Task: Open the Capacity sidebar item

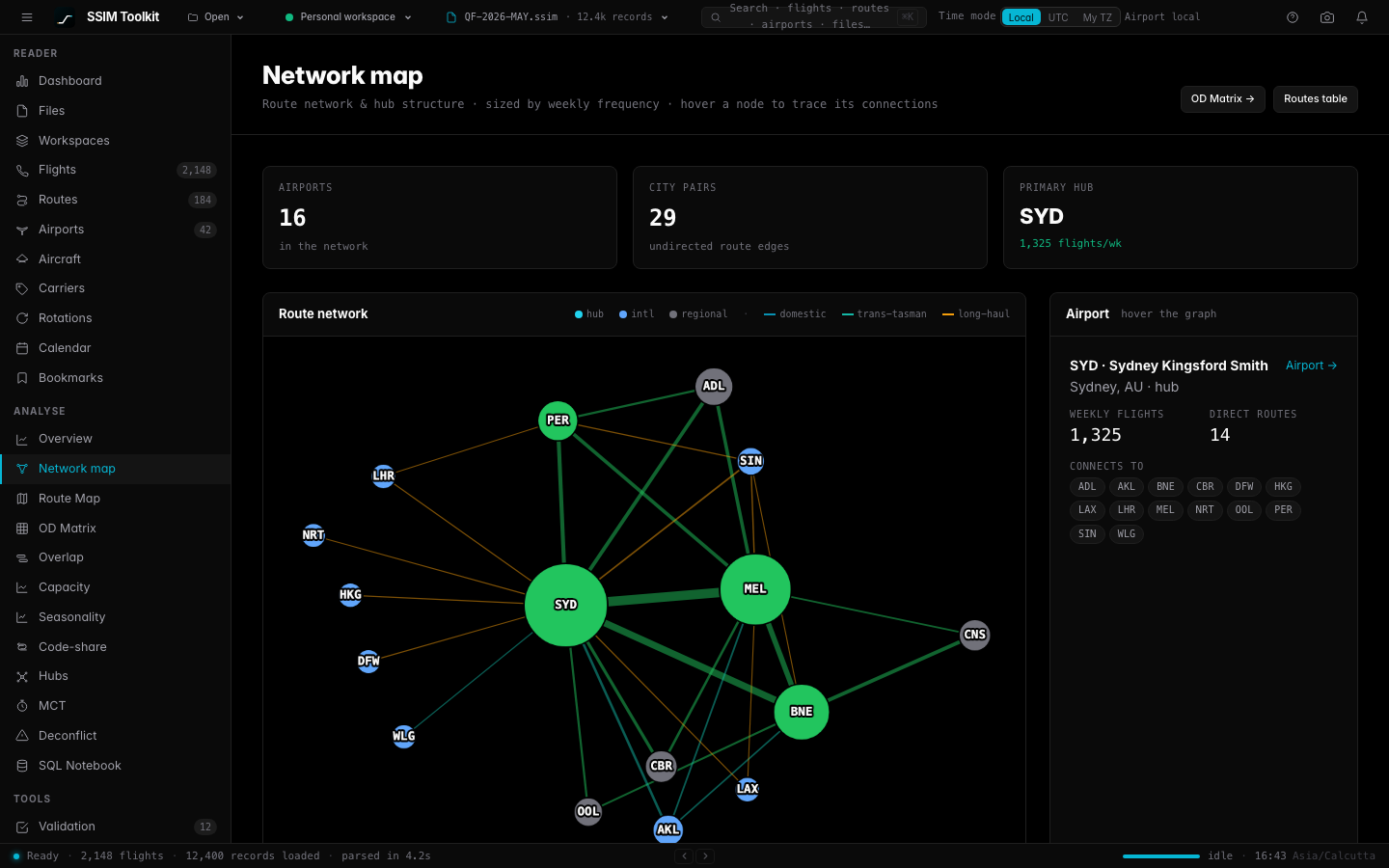Action: coord(116,587)
